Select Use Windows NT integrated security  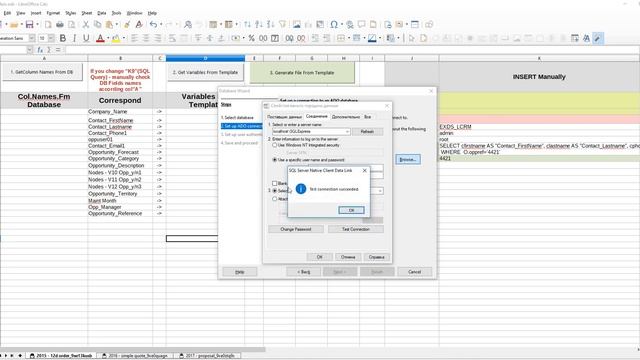pos(275,145)
